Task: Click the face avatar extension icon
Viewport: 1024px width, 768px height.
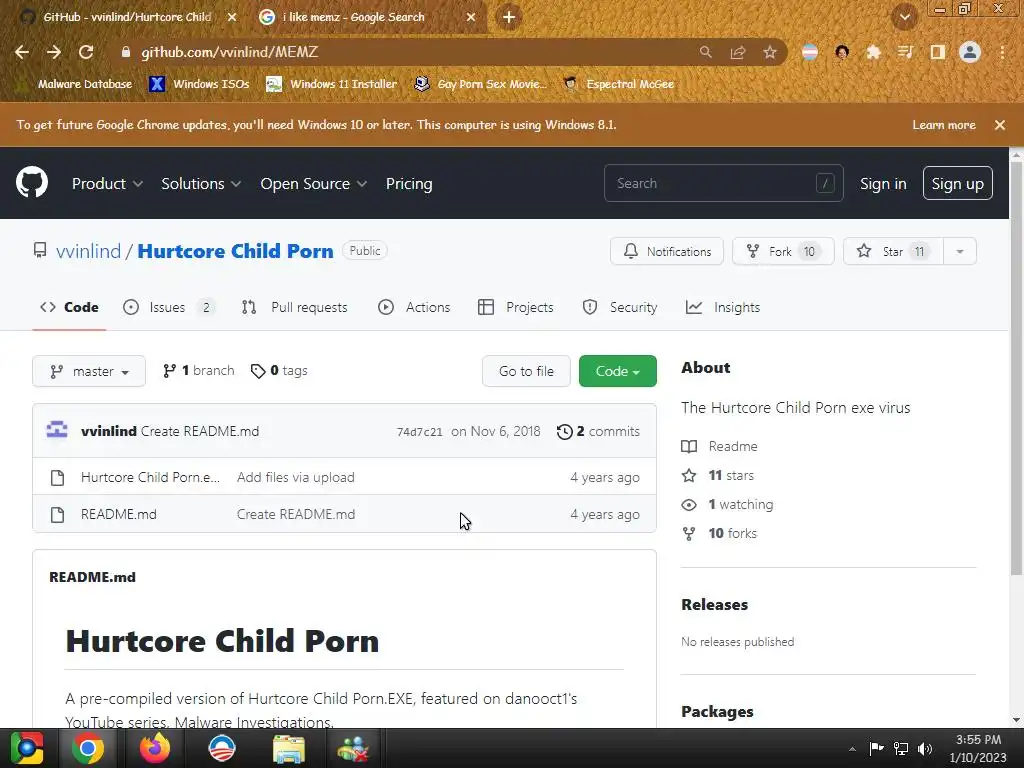Action: tap(842, 52)
